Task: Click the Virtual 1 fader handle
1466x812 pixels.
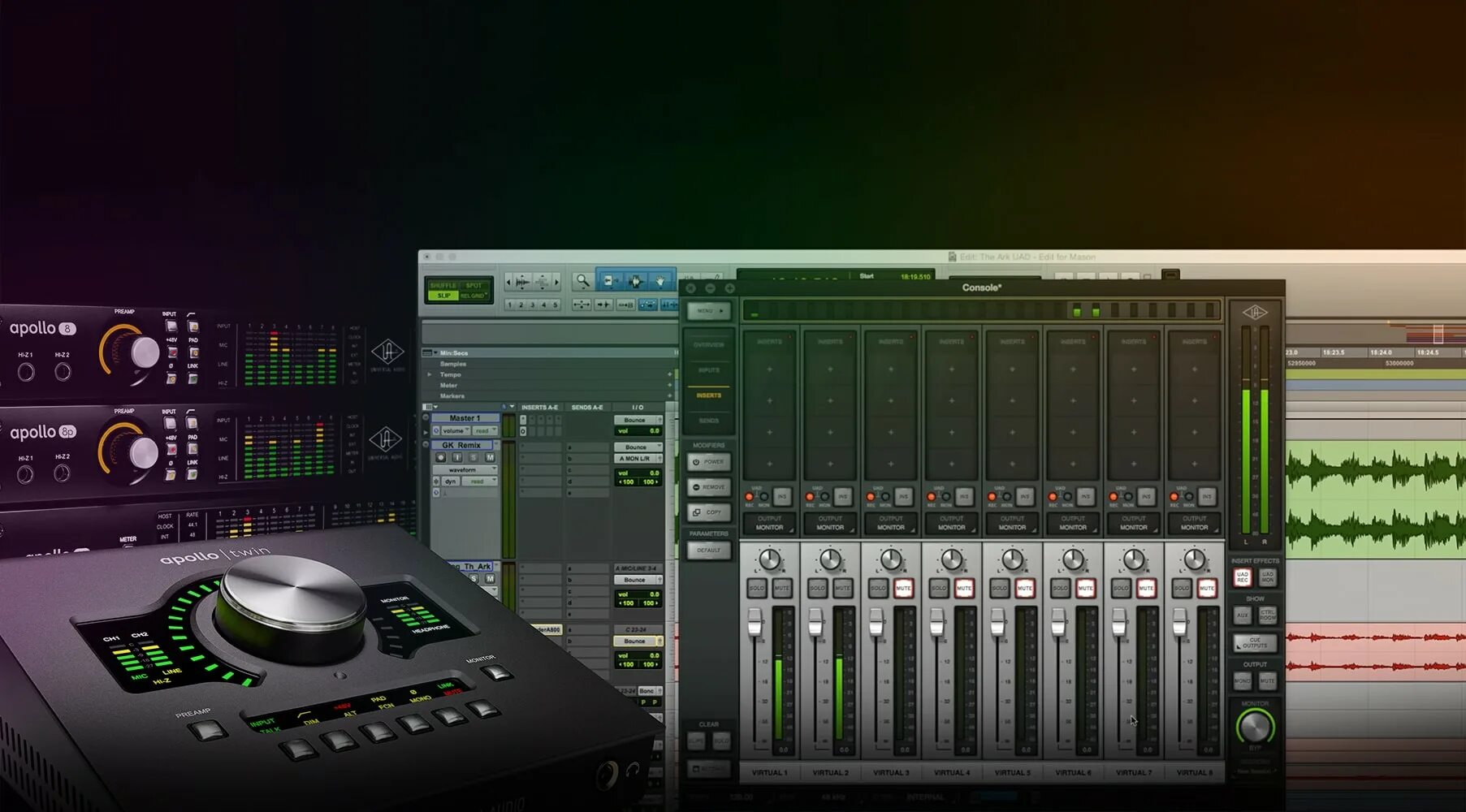Action: [755, 622]
